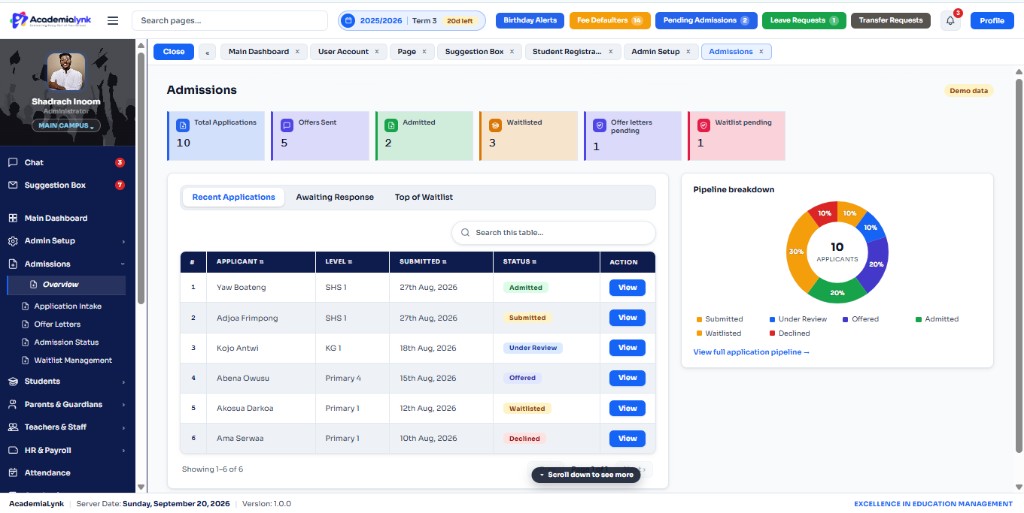1024x513 pixels.
Task: Open Transfer Requests
Action: [891, 20]
